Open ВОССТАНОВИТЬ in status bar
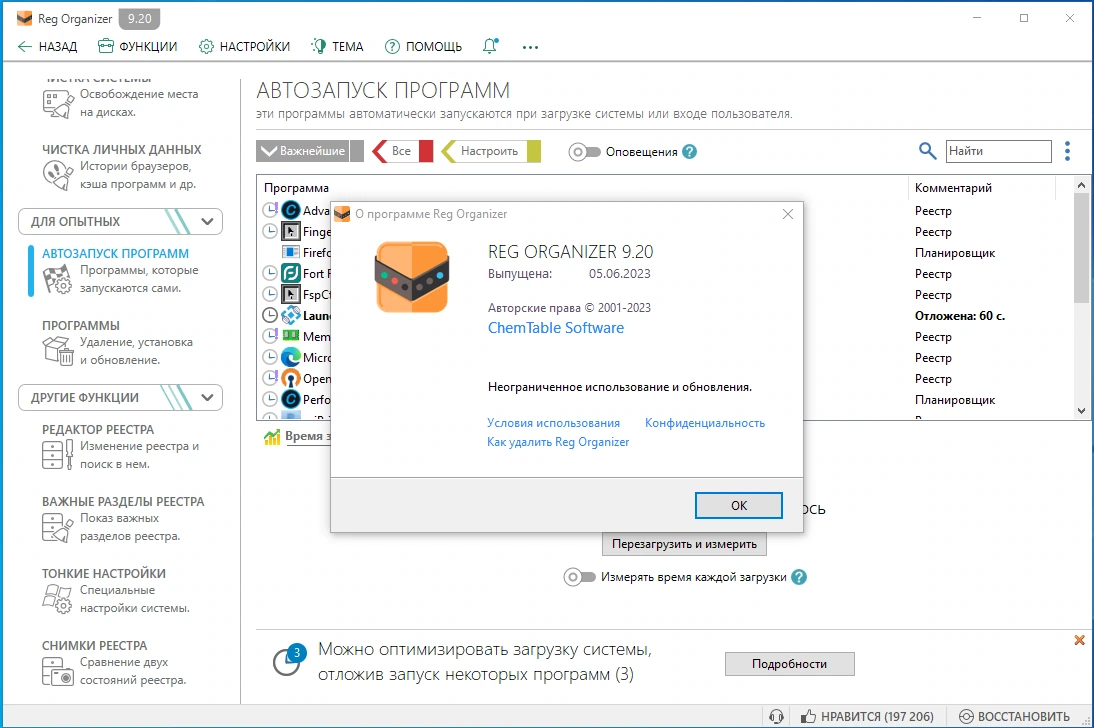This screenshot has width=1094, height=728. coord(1014,717)
